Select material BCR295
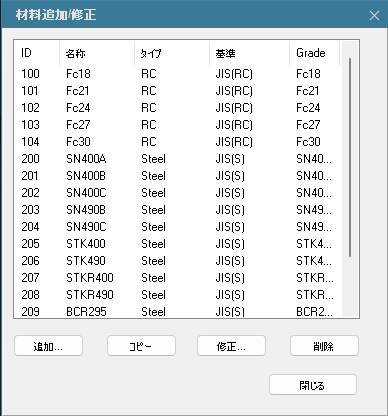Image resolution: width=388 pixels, height=416 pixels. pyautogui.click(x=86, y=312)
